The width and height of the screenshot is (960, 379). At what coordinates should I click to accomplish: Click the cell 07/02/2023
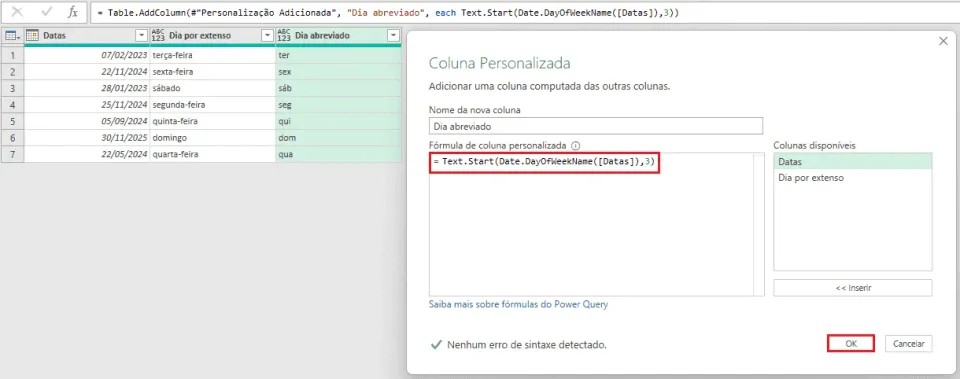(x=87, y=56)
